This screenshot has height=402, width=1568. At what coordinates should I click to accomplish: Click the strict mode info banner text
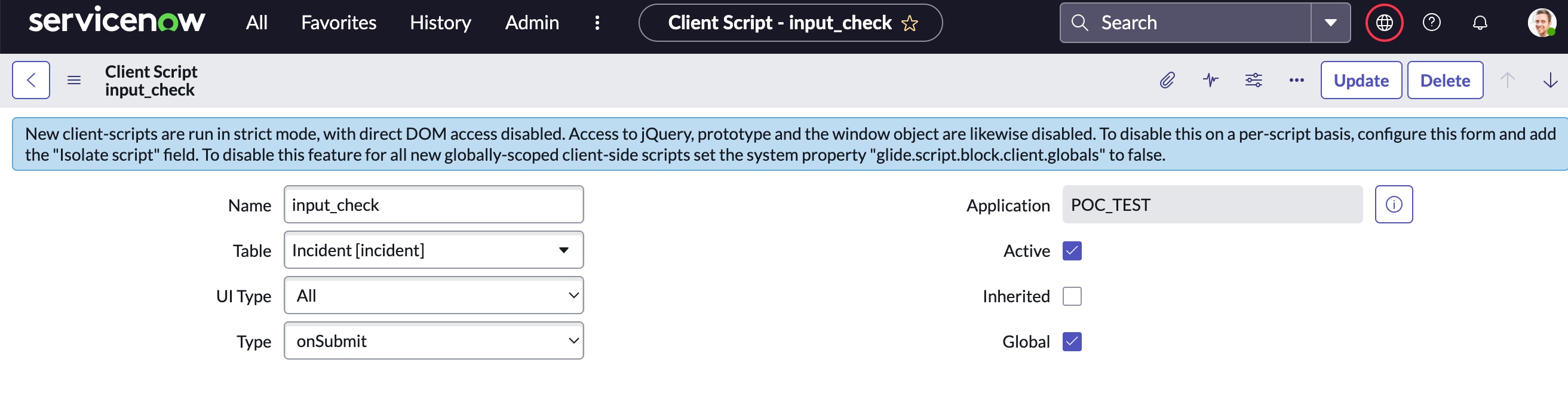[x=790, y=145]
